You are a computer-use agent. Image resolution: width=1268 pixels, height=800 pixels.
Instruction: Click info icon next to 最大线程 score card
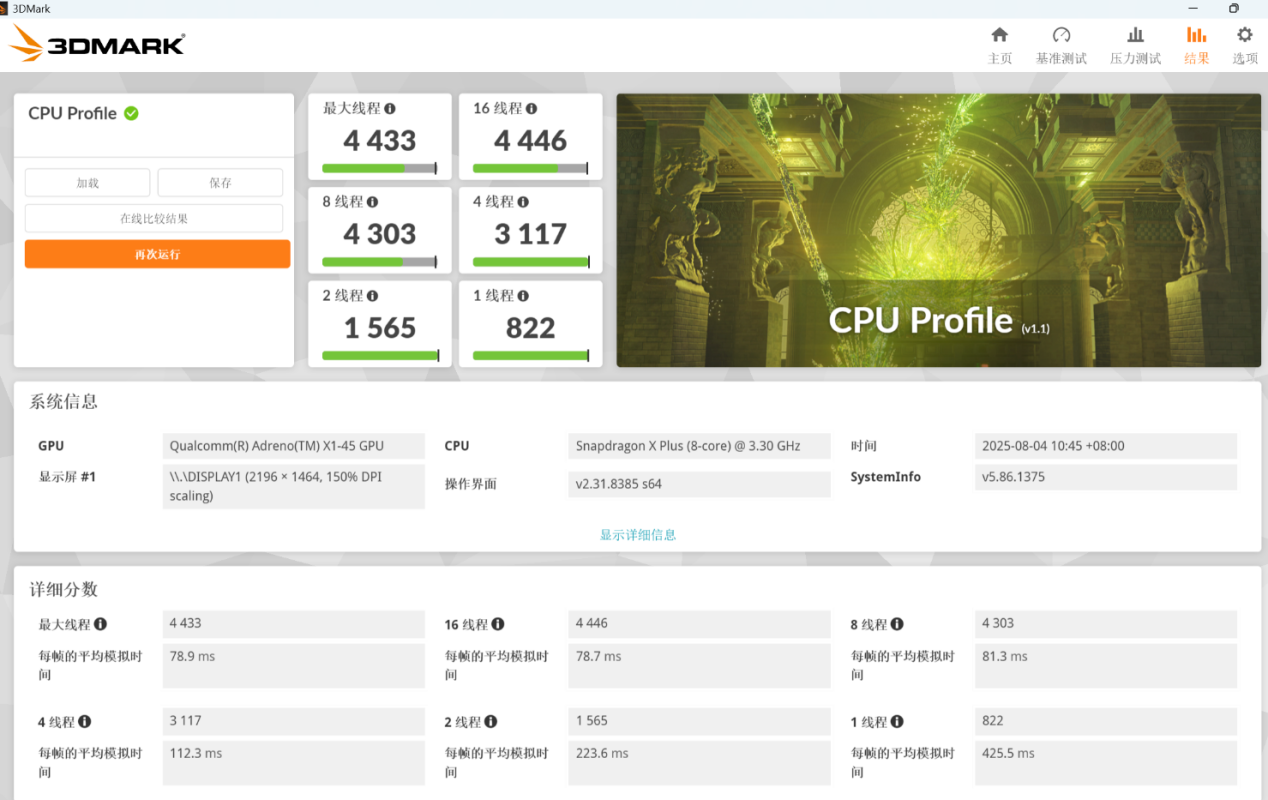pyautogui.click(x=390, y=108)
